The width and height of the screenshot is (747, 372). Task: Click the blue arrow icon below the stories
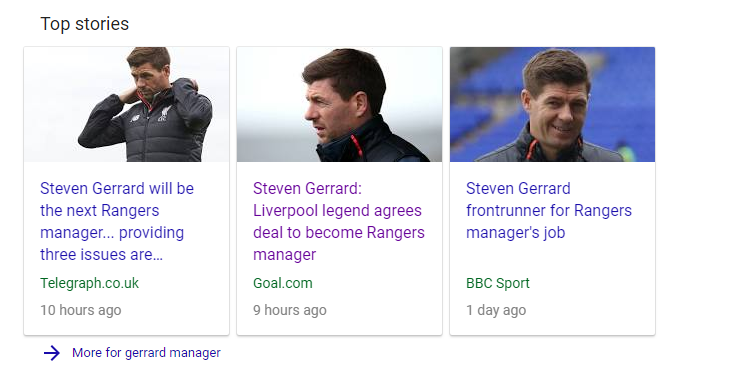pos(51,353)
